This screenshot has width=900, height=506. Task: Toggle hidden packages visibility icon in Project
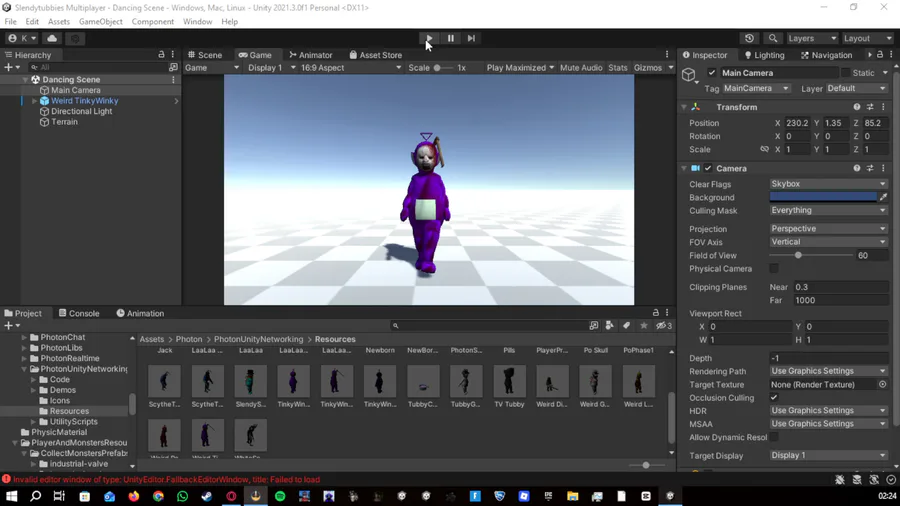point(664,326)
